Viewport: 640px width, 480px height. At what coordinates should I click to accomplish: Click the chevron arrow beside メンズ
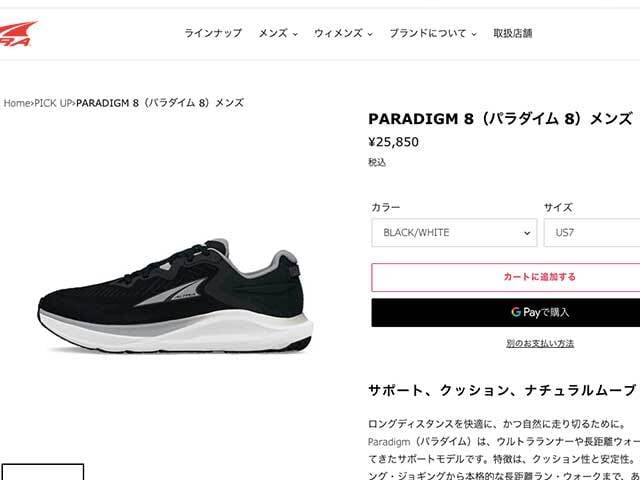(x=295, y=34)
